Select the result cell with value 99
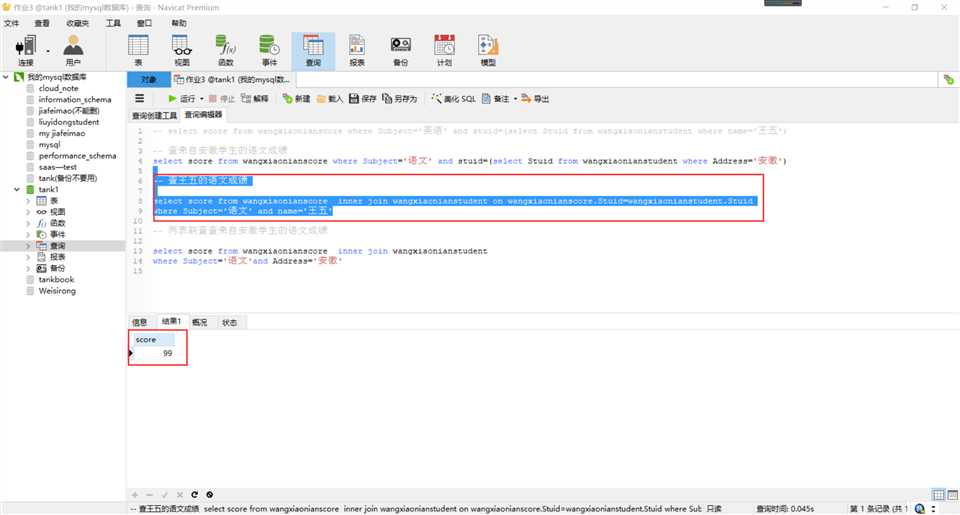The image size is (960, 515). (x=154, y=353)
